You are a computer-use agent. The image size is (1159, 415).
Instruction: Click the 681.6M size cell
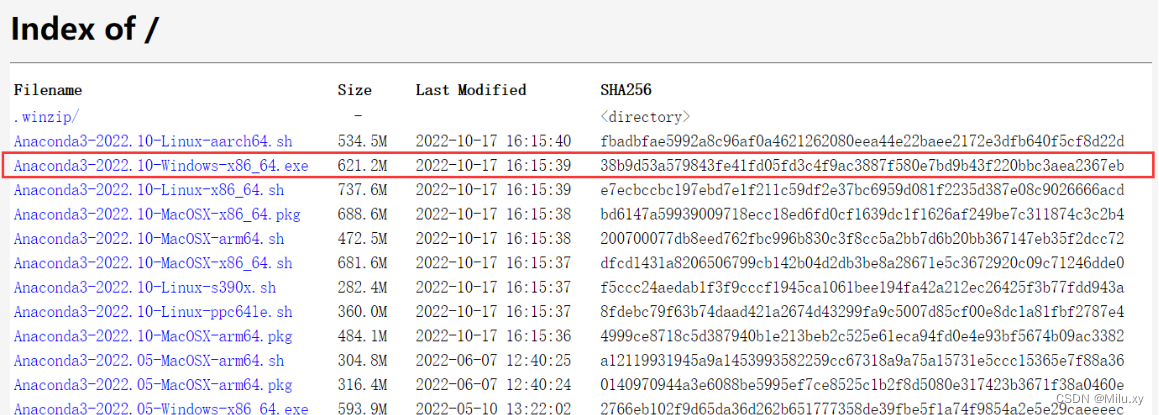point(363,263)
